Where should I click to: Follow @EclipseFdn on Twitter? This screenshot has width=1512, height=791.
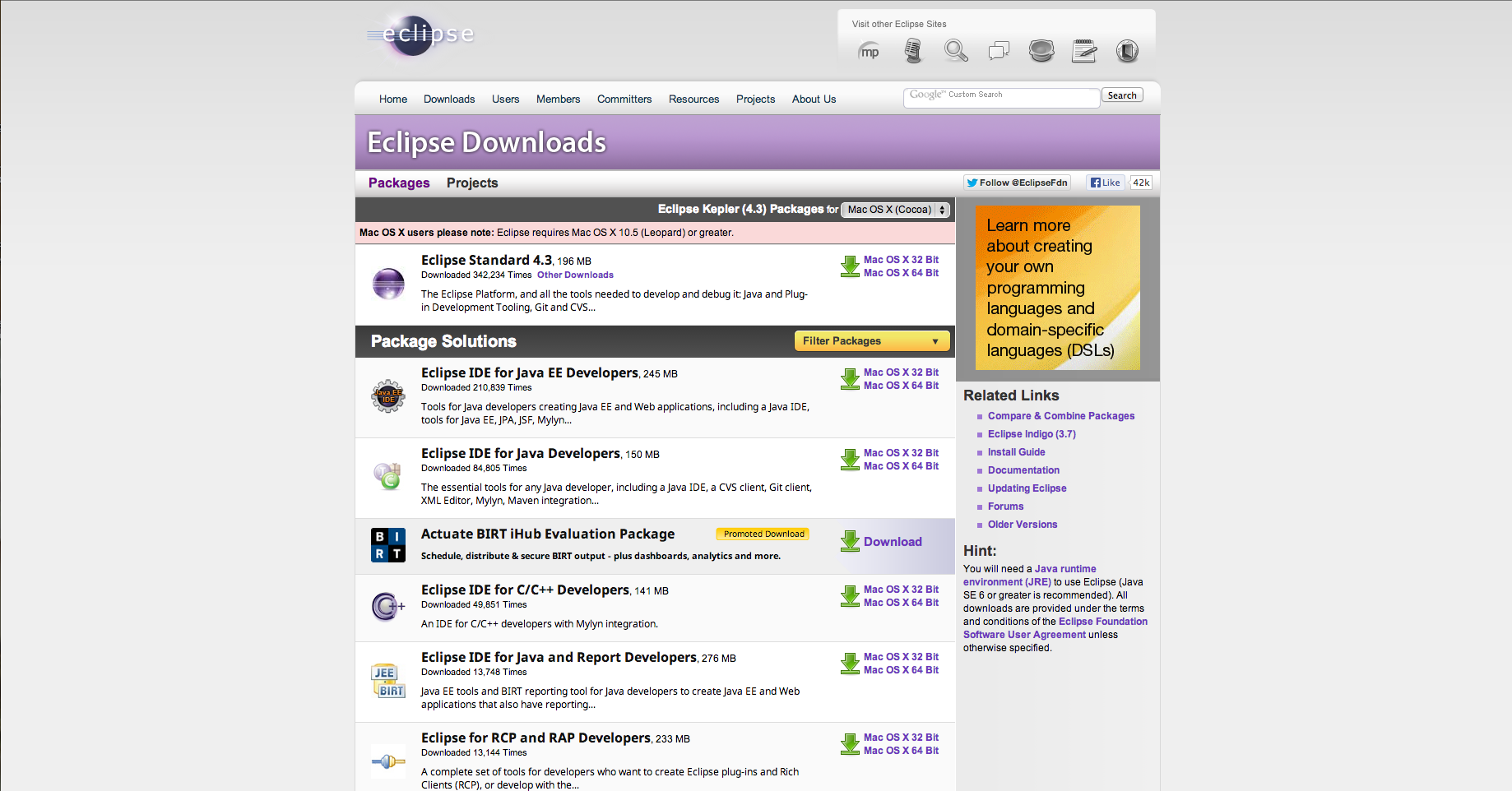coord(1017,183)
